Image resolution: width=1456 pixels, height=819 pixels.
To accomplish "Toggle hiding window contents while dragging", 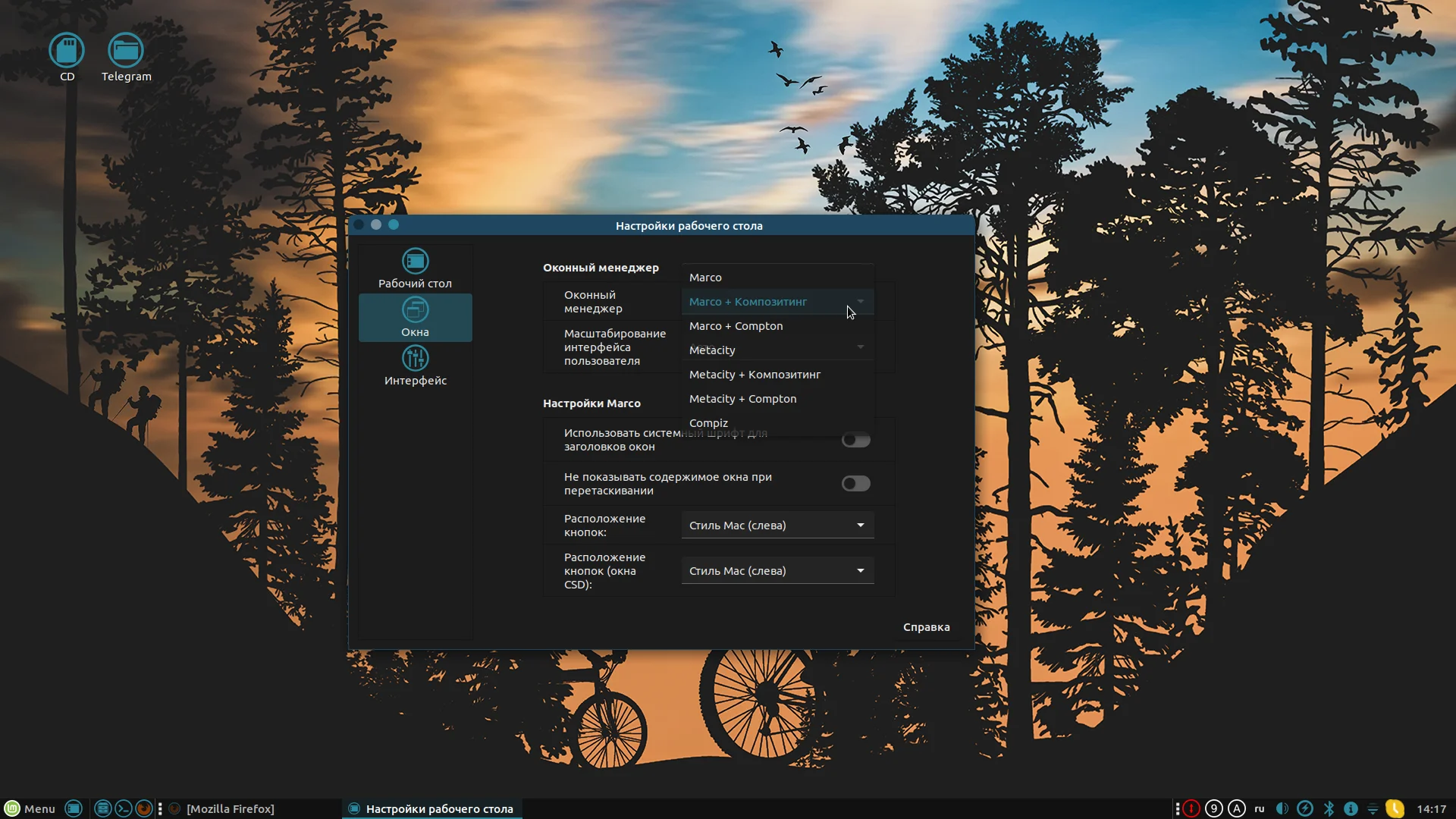I will (x=855, y=484).
